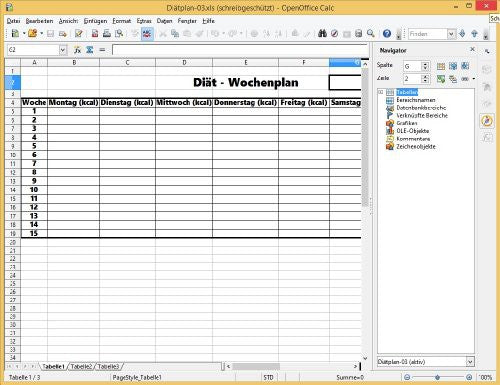Jump to Start icon in Navigator
500x385 pixels.
[x=453, y=66]
